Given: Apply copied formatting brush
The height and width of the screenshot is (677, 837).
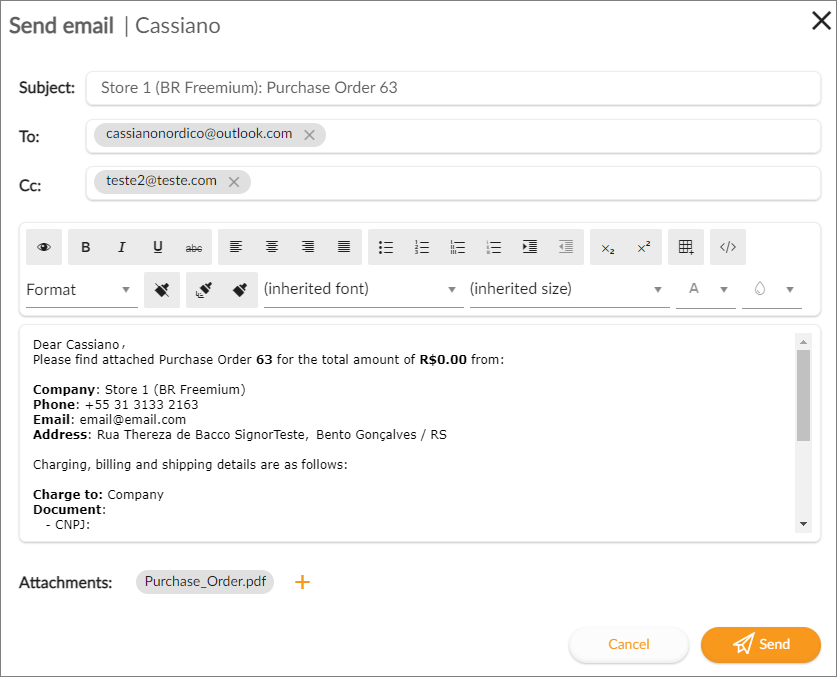Looking at the screenshot, I should (240, 290).
